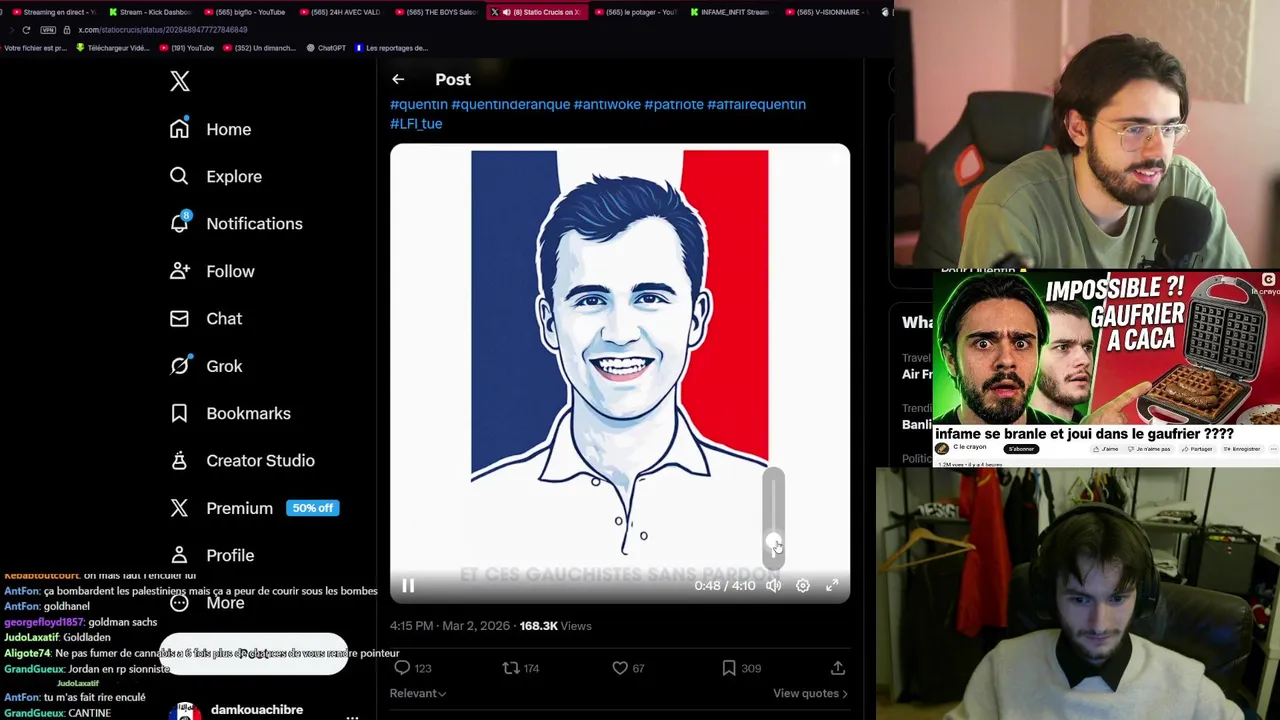This screenshot has width=1280, height=720.
Task: Mute the video speaker icon
Action: click(x=773, y=586)
